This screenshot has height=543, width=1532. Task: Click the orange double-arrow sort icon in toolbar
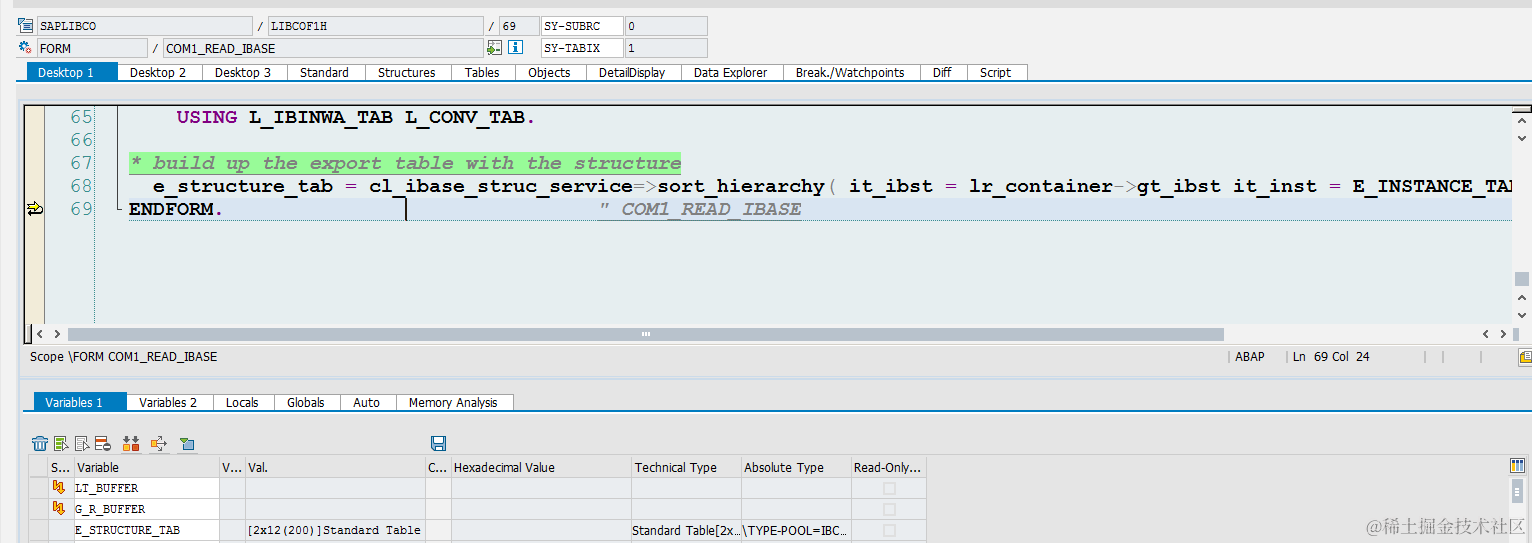click(131, 443)
